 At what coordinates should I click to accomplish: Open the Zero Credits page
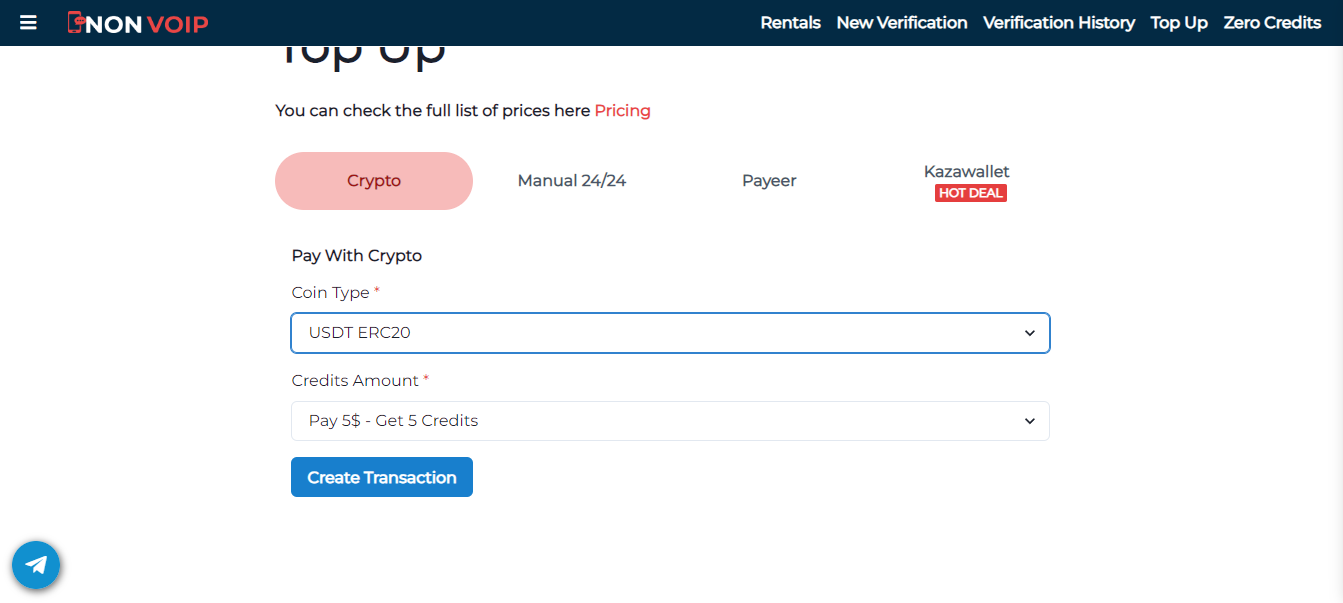[x=1272, y=22]
